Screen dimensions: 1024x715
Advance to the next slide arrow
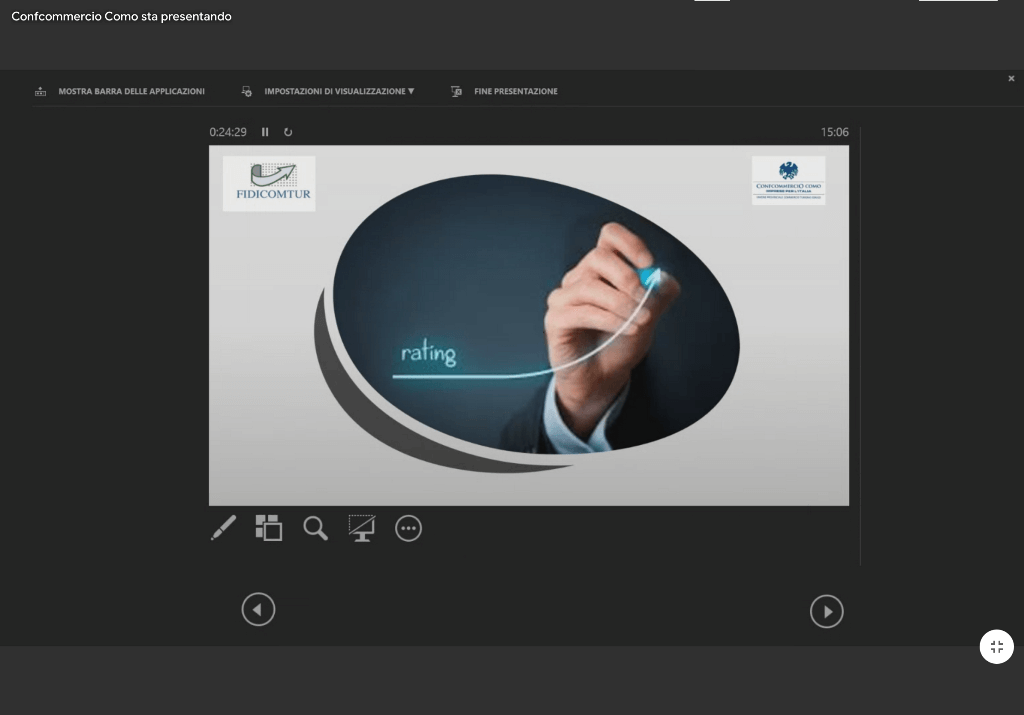click(826, 611)
